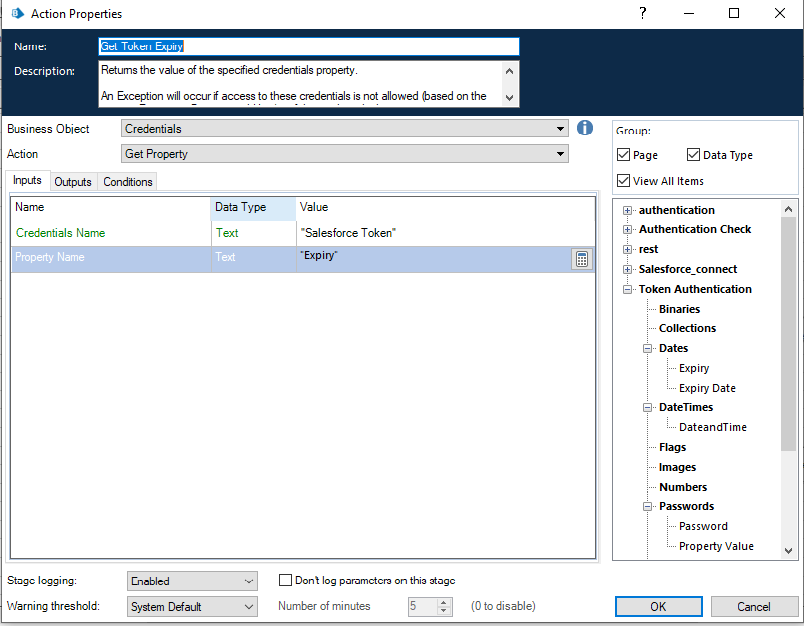Open the expression calculator for Property Name
The image size is (804, 633).
pos(581,259)
